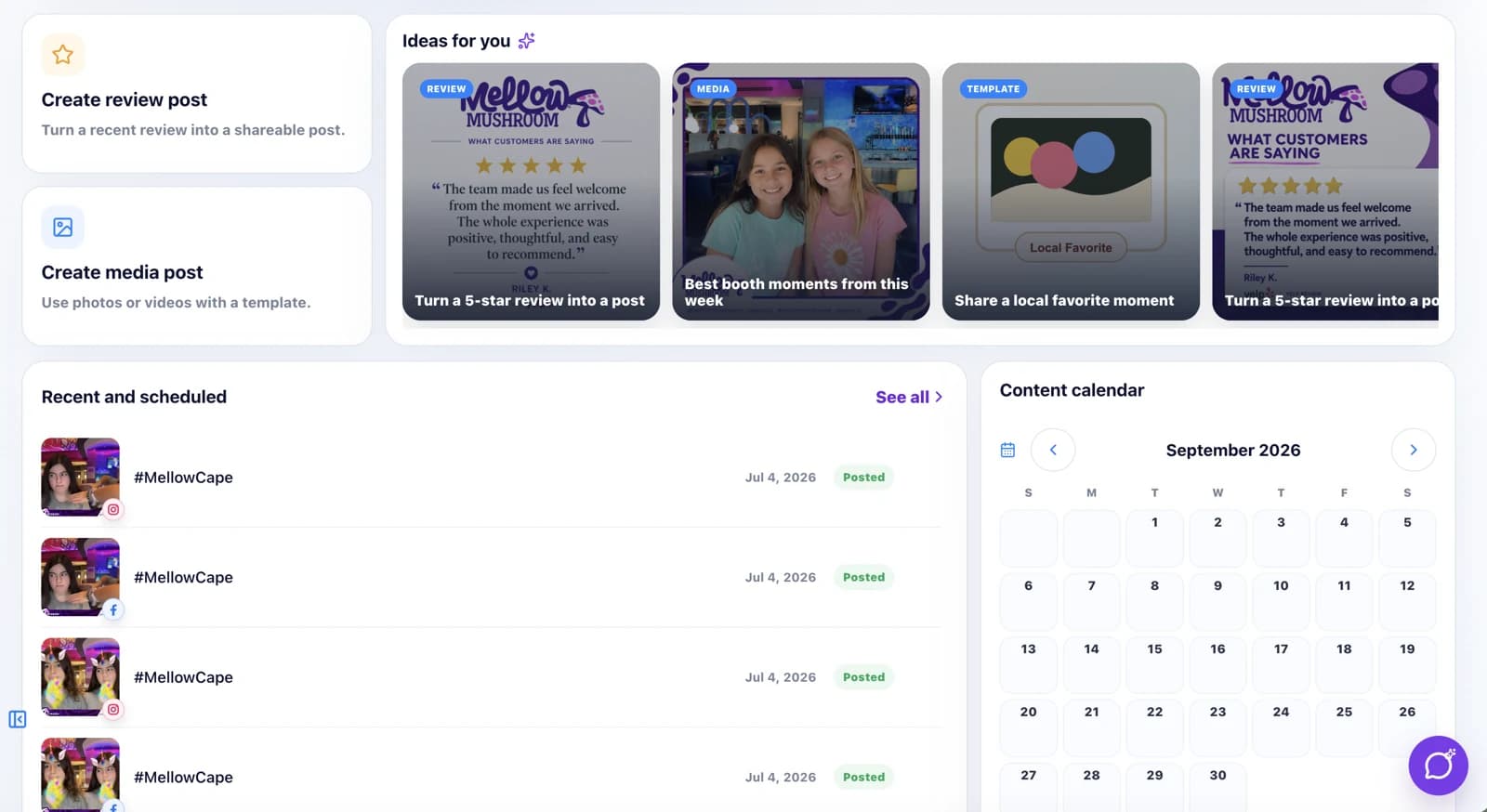The image size is (1487, 812).
Task: Select September 10 in the calendar
Action: tap(1281, 600)
